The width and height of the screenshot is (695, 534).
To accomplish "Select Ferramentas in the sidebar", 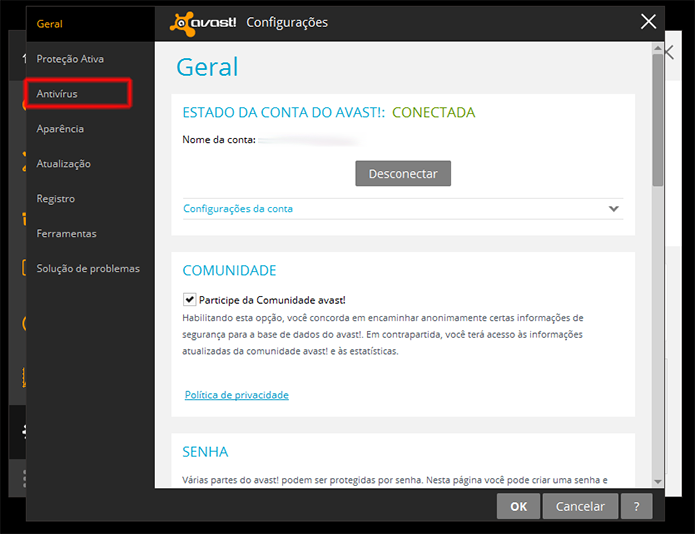I will [66, 234].
